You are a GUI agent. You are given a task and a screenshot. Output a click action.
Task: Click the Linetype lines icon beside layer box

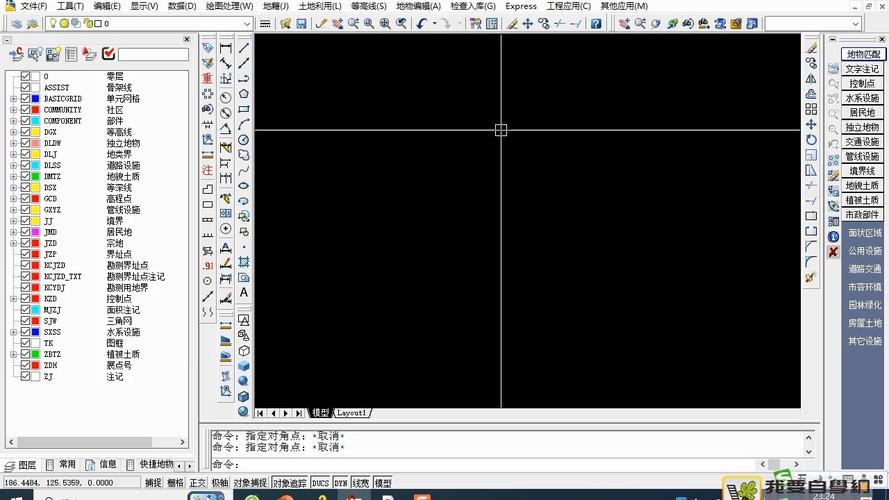click(x=265, y=24)
